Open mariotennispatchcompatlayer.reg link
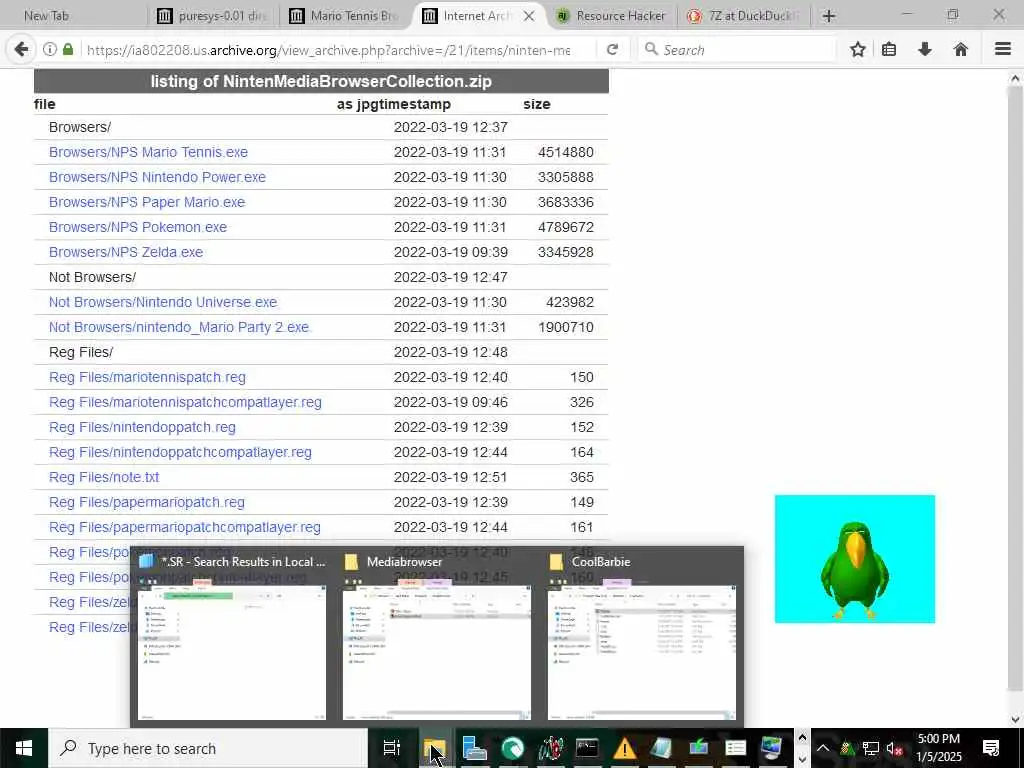This screenshot has width=1024, height=768. click(185, 402)
